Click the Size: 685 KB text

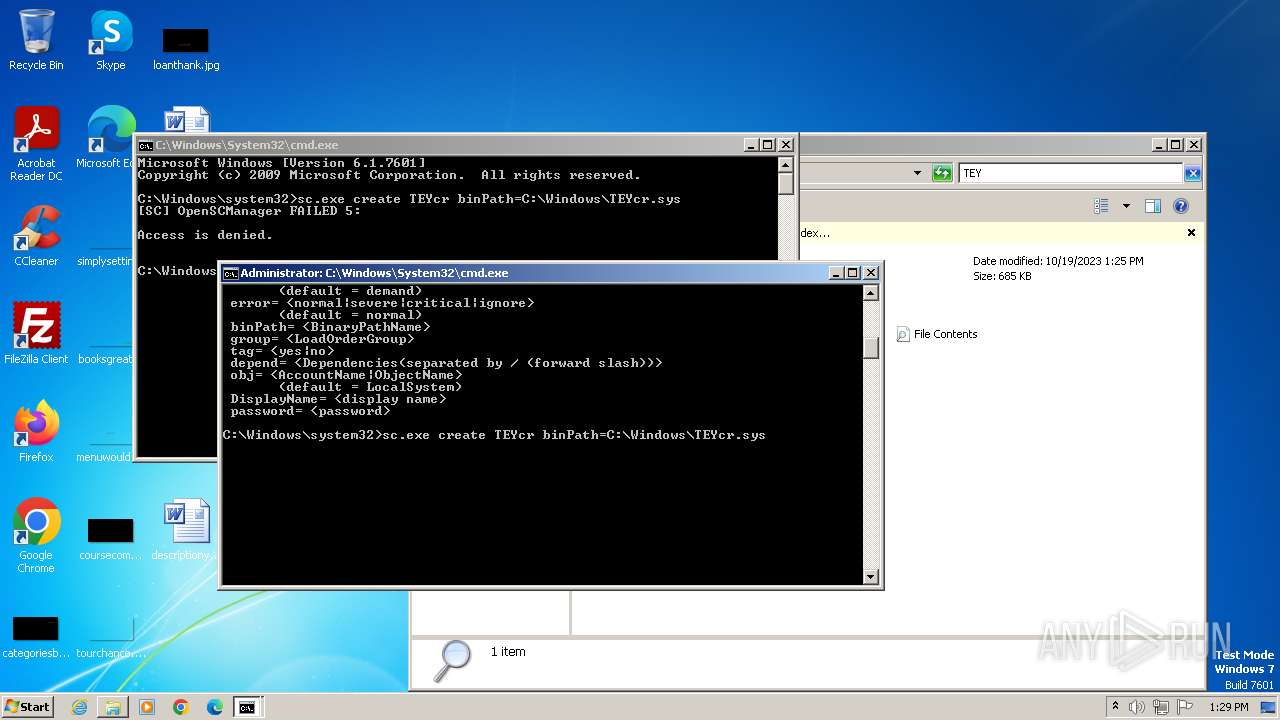(x=1002, y=276)
